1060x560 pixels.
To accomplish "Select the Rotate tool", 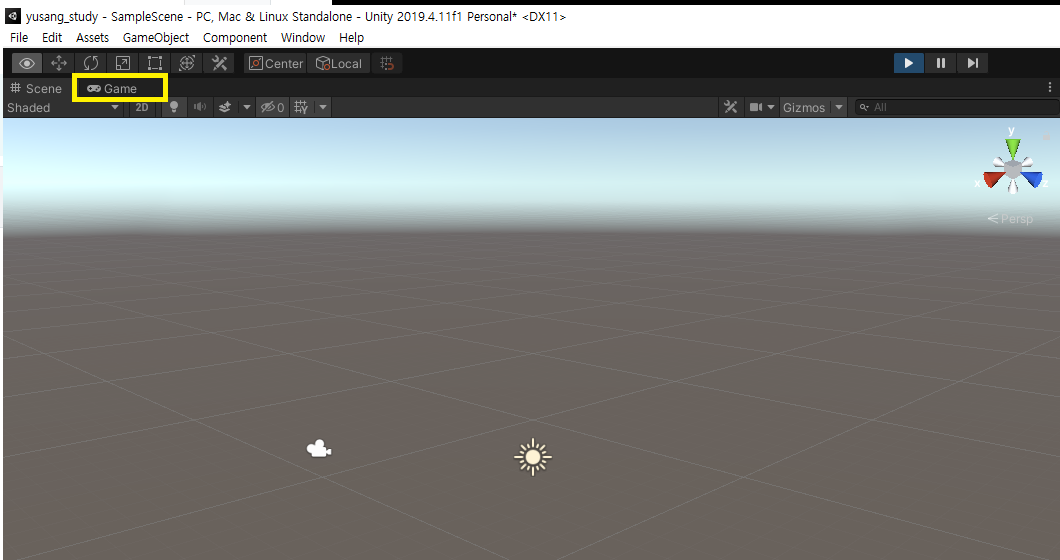I will (x=91, y=63).
